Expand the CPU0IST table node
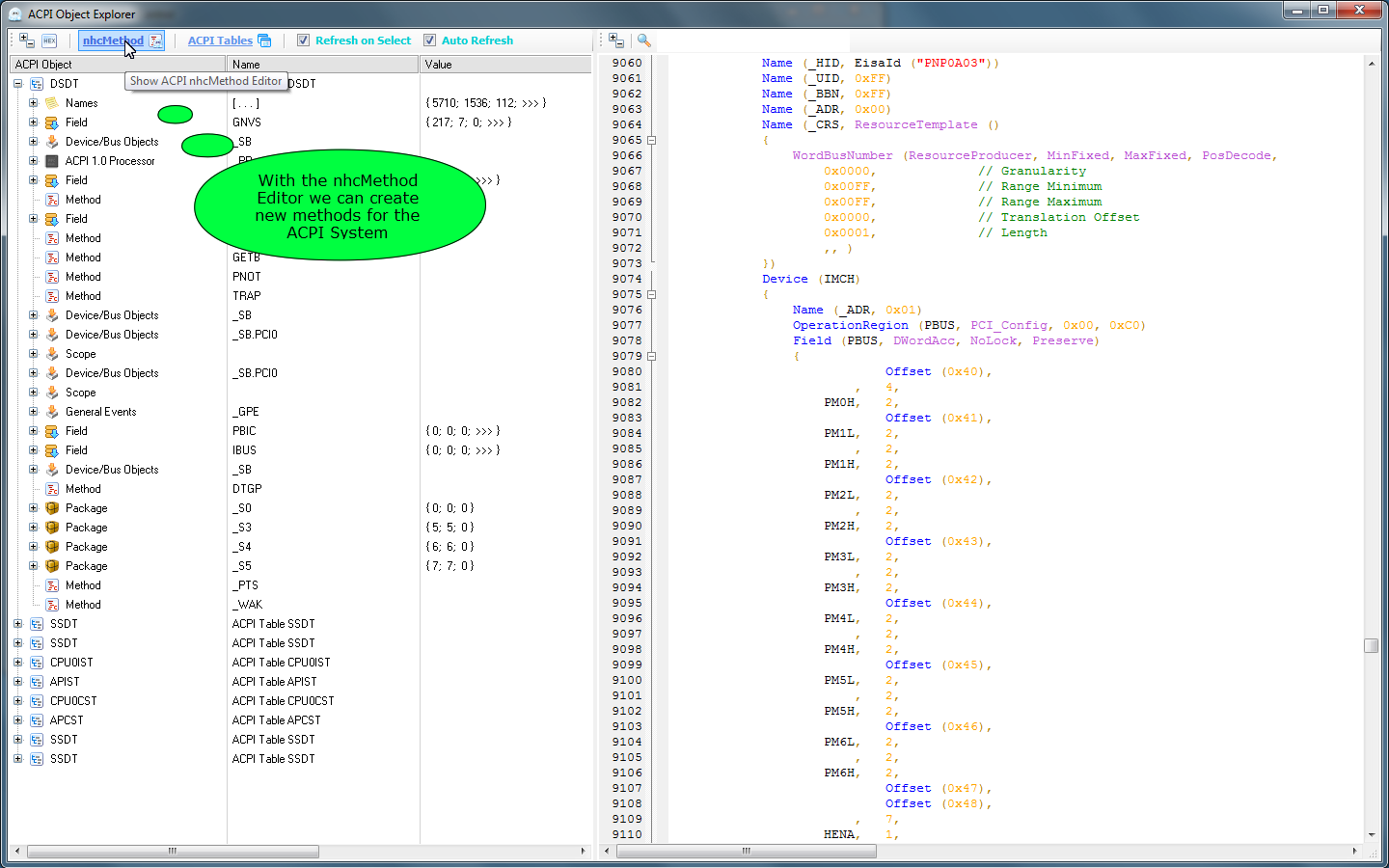This screenshot has width=1389, height=868. click(17, 663)
